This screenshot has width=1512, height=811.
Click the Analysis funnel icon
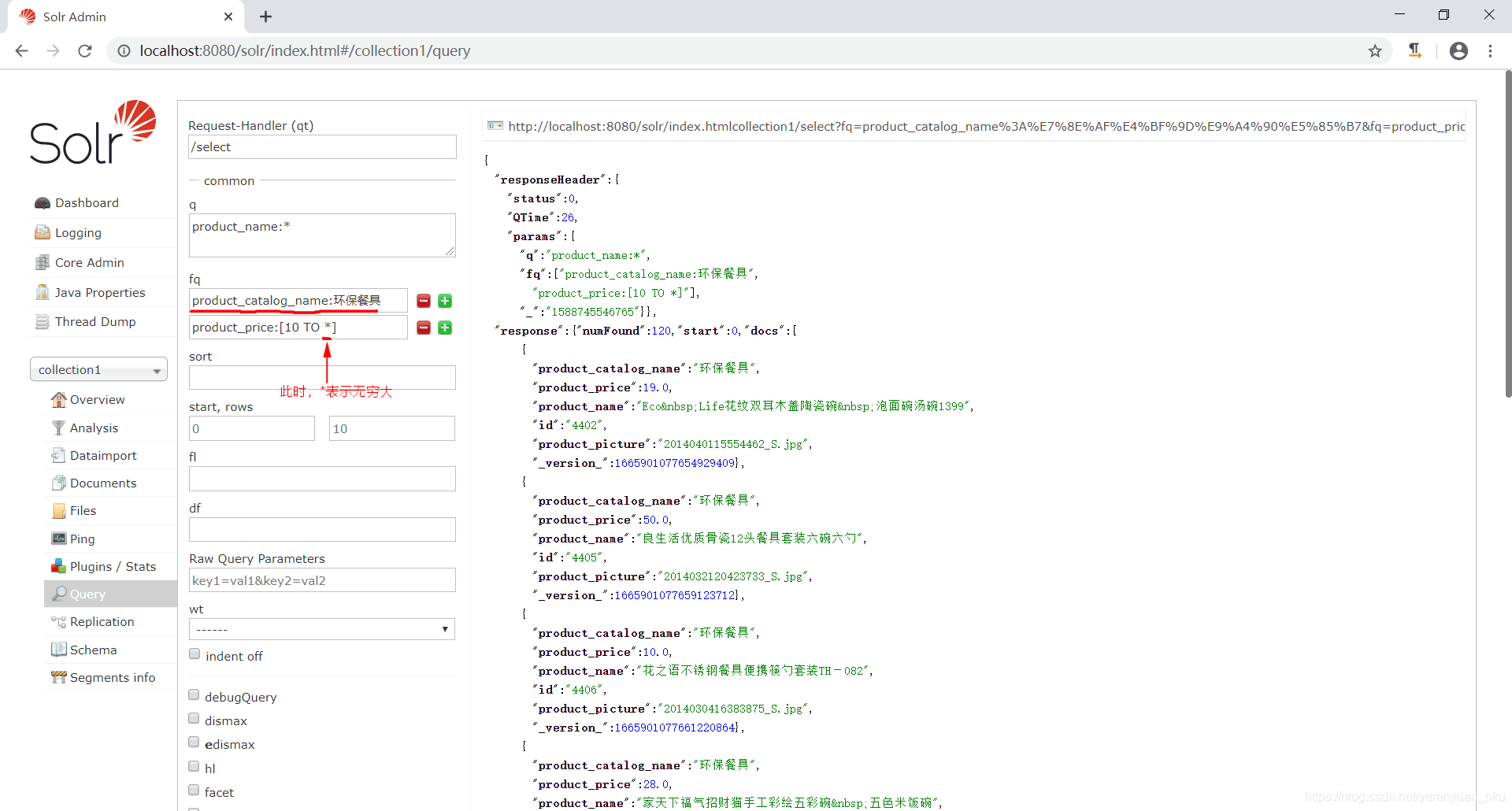(x=58, y=428)
